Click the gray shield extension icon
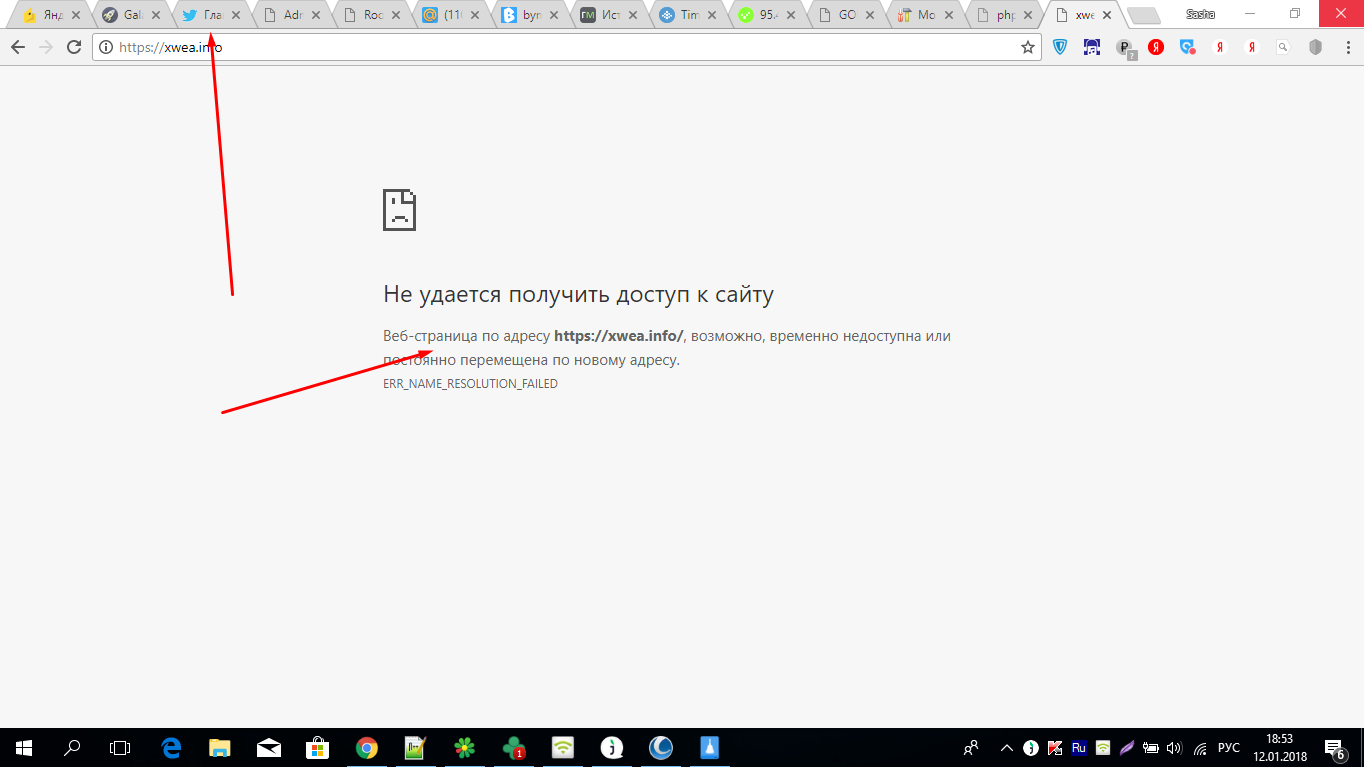Screen dimensions: 1364x767 click(x=1316, y=47)
